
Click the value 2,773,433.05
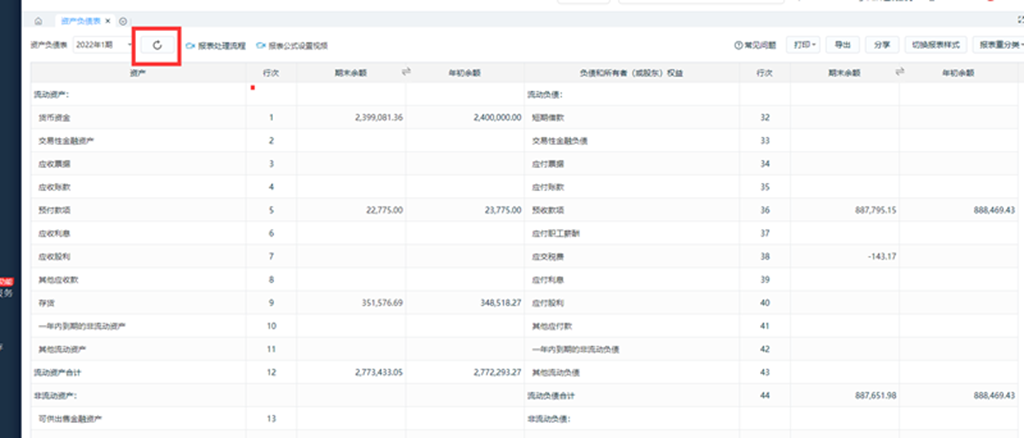coord(379,372)
